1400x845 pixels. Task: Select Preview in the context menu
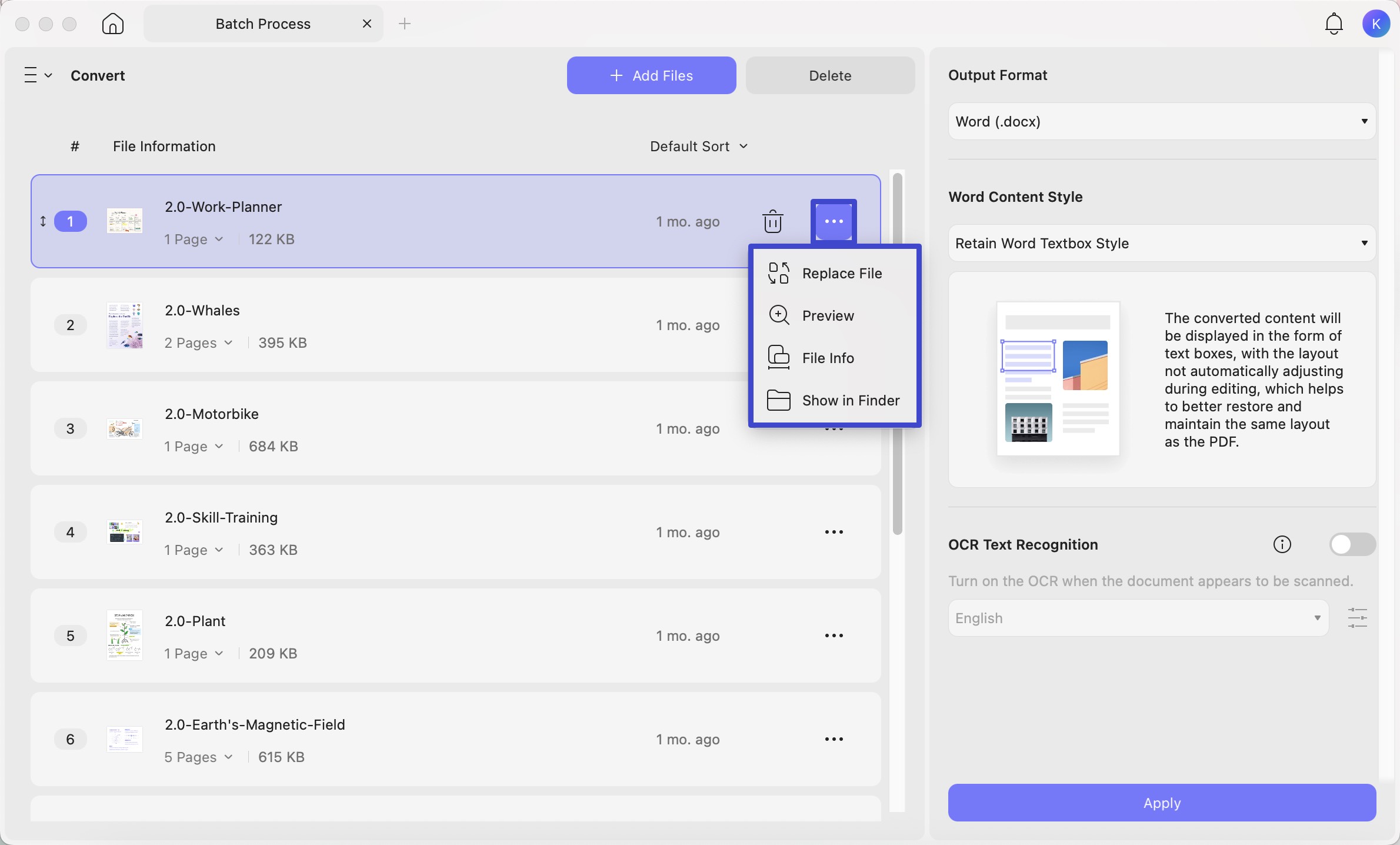pyautogui.click(x=834, y=315)
